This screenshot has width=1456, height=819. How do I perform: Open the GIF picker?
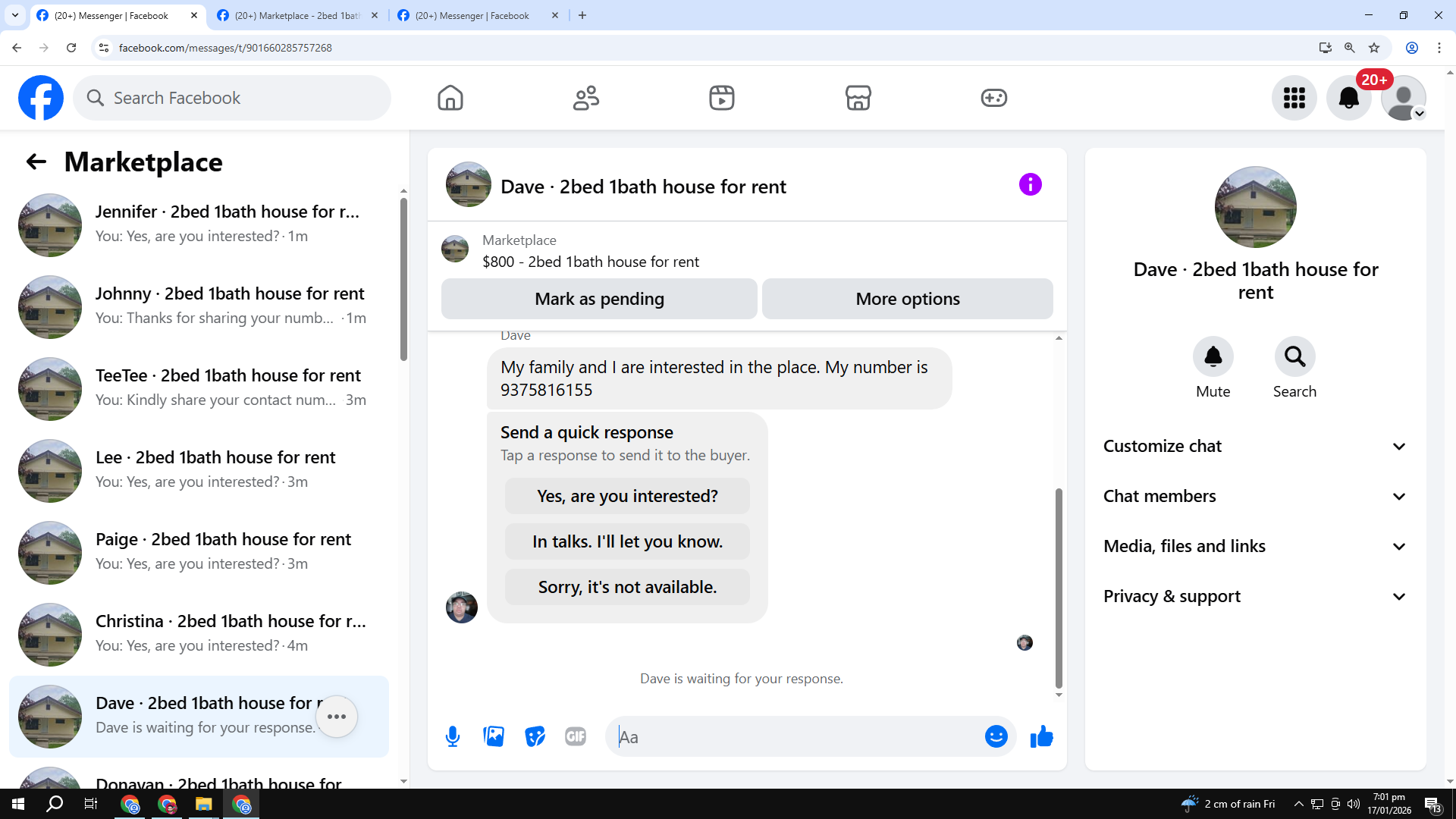click(x=576, y=736)
